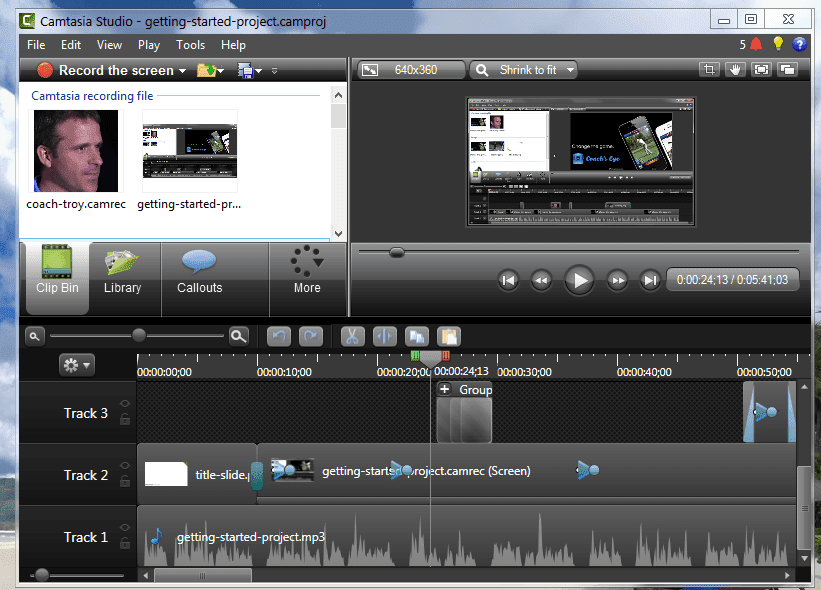Expand the Produce and share dropdown arrow

pos(259,71)
